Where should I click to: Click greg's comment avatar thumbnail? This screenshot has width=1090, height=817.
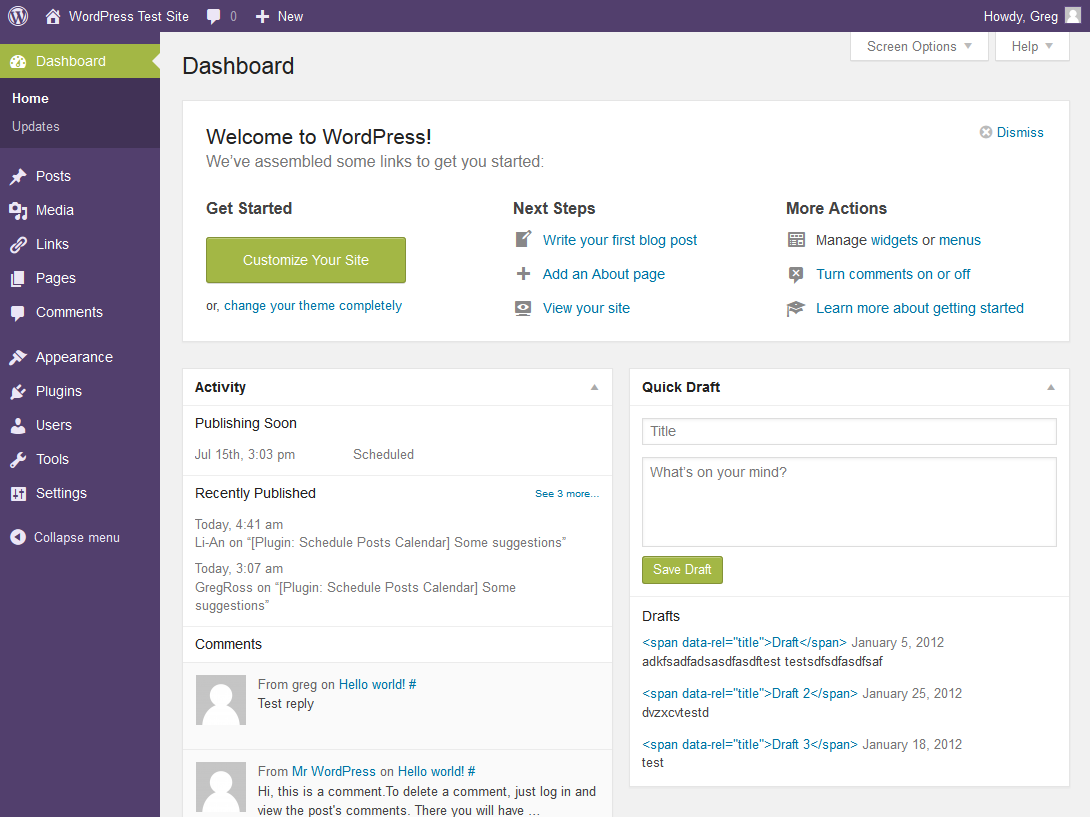(x=221, y=700)
